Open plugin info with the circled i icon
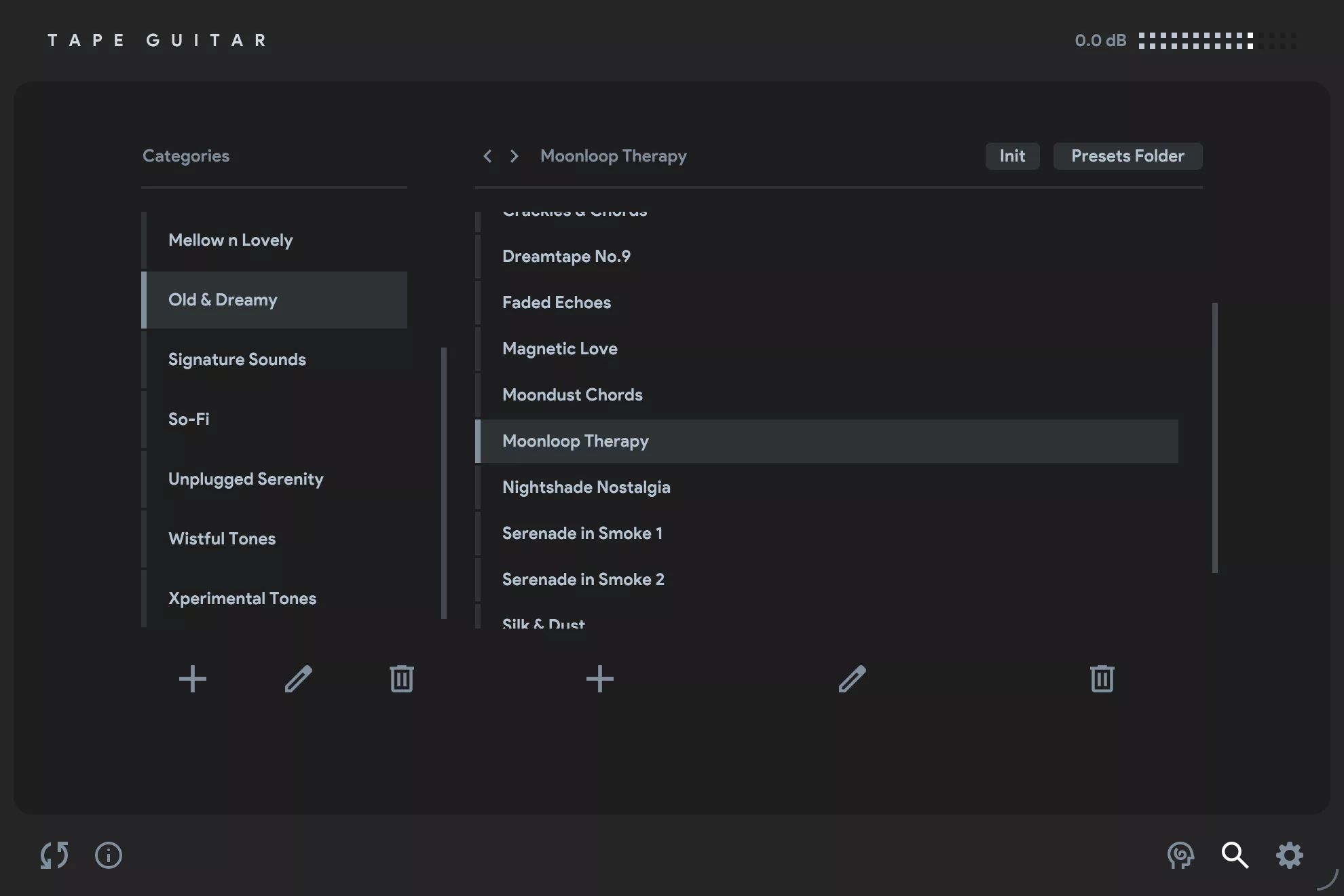Image resolution: width=1344 pixels, height=896 pixels. pos(107,856)
